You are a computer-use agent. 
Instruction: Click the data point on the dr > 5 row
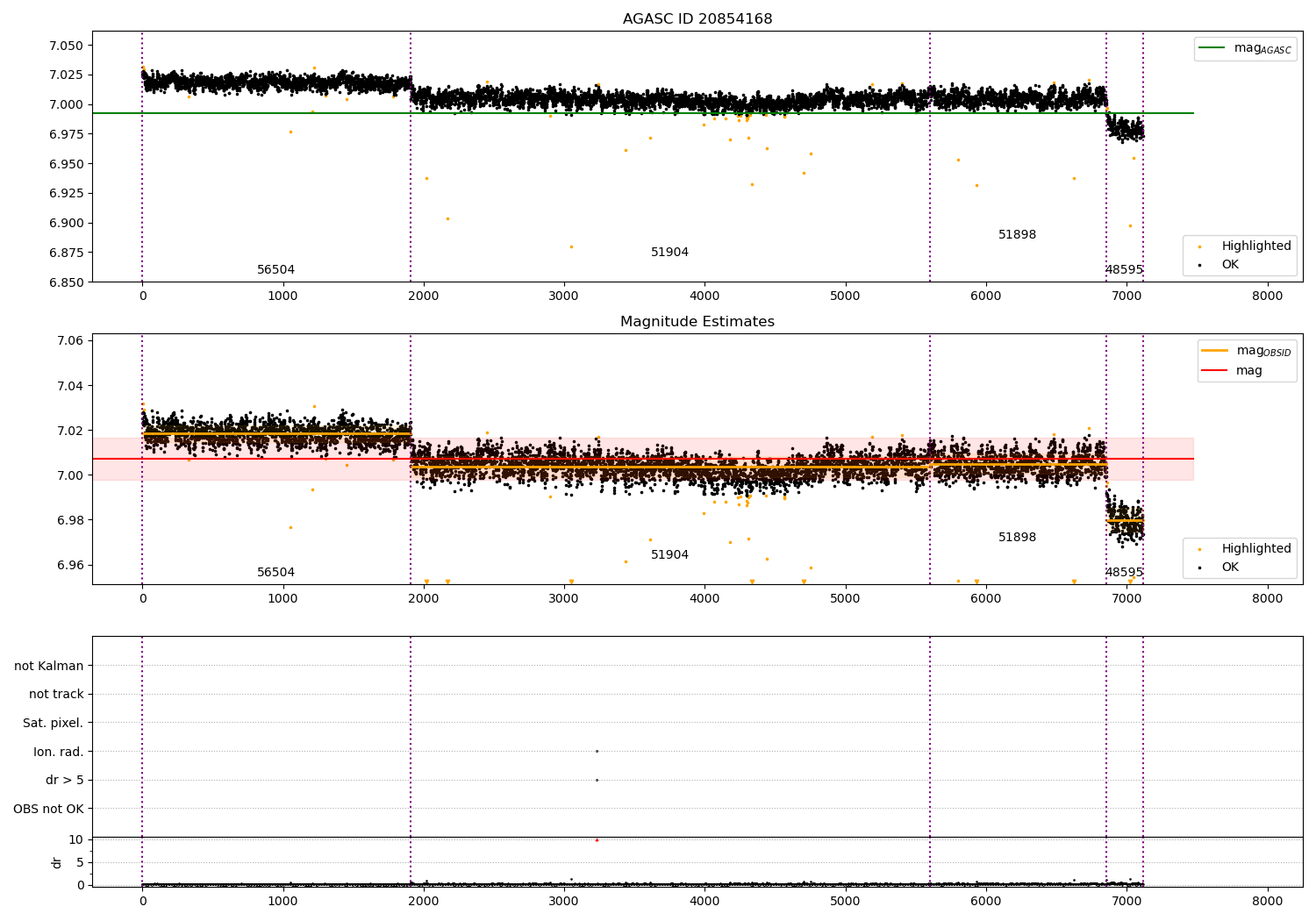point(597,781)
